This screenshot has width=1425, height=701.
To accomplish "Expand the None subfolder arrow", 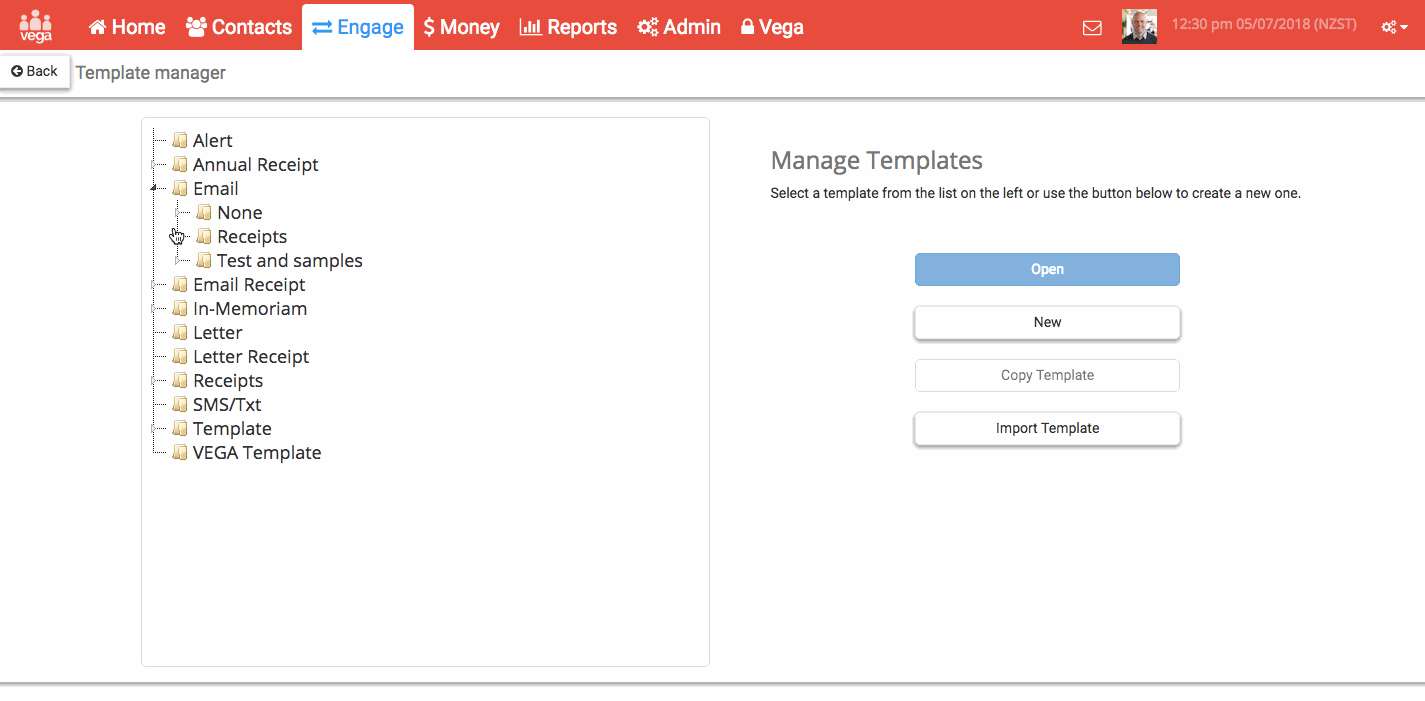I will pyautogui.click(x=178, y=212).
